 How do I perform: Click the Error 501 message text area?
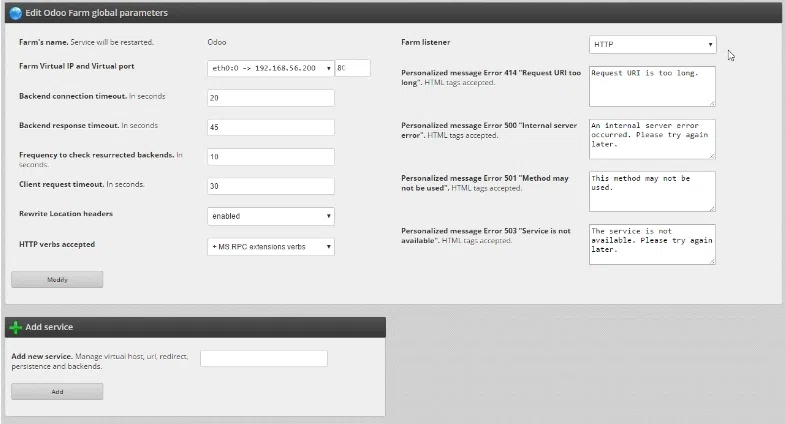pos(652,192)
